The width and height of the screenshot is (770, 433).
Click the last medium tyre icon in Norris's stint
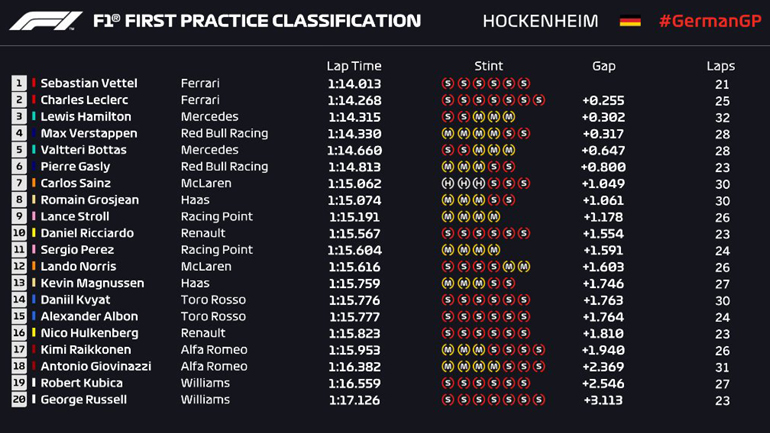click(x=524, y=267)
